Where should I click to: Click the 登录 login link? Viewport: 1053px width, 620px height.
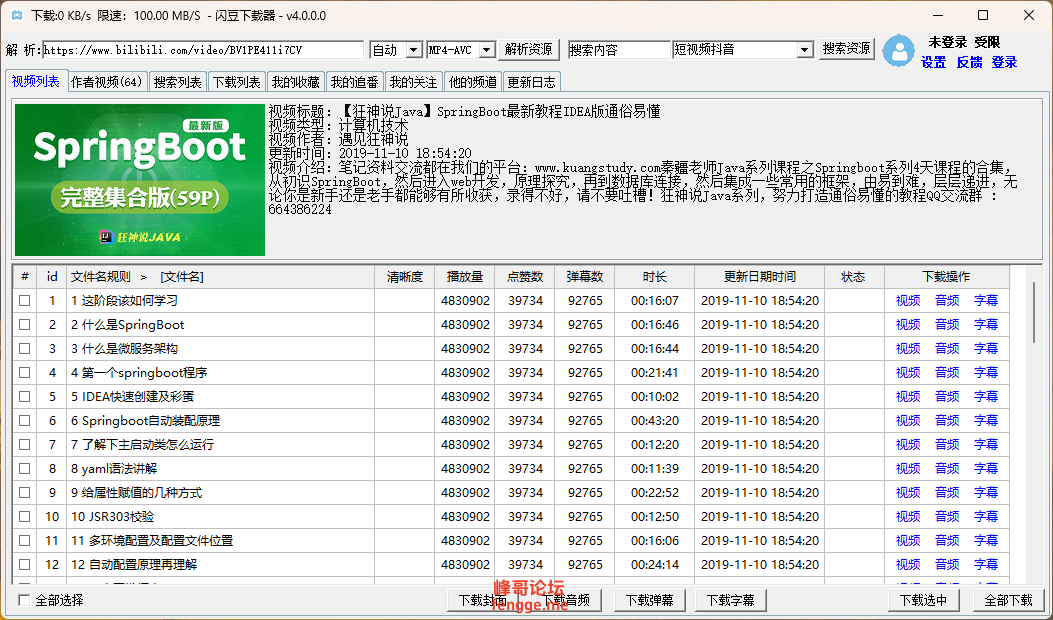pyautogui.click(x=1005, y=62)
